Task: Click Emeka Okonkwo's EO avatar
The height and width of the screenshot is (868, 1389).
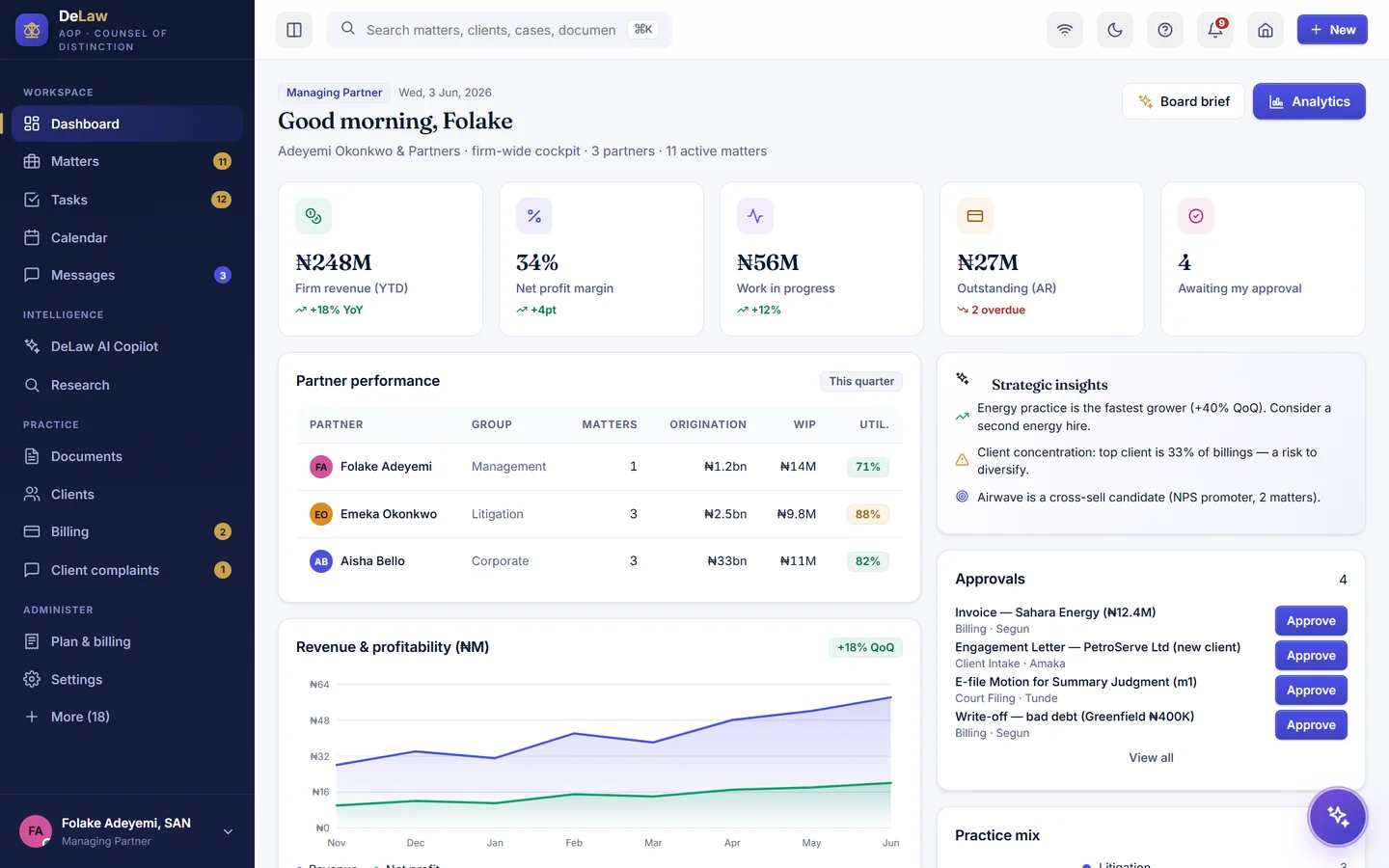Action: pyautogui.click(x=321, y=514)
